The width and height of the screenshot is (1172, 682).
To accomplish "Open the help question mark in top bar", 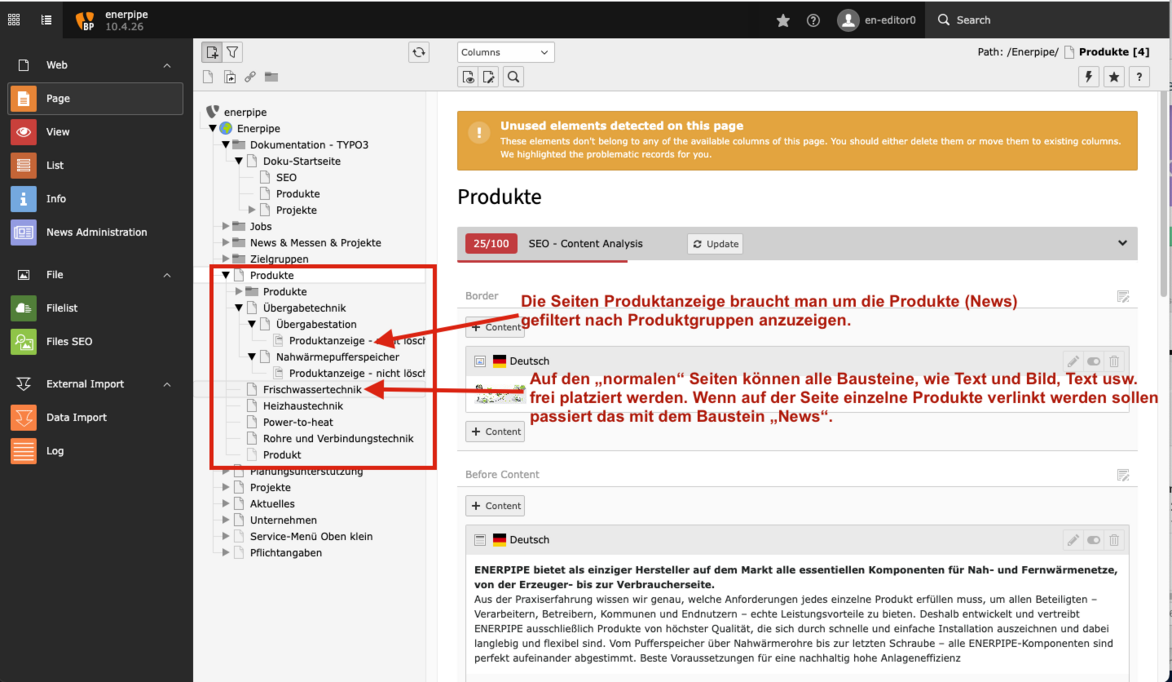I will (x=813, y=20).
